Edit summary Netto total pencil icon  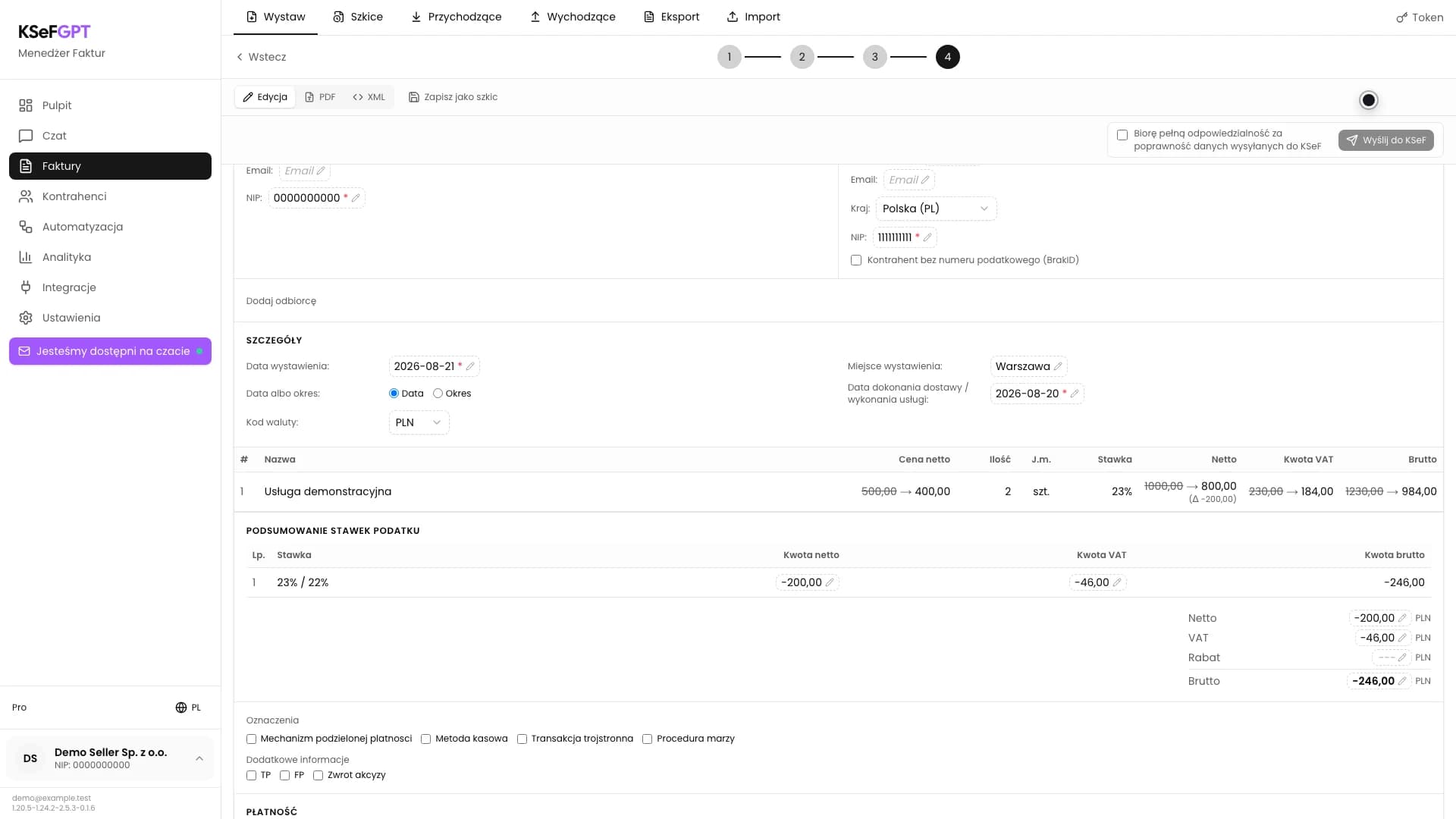1402,618
